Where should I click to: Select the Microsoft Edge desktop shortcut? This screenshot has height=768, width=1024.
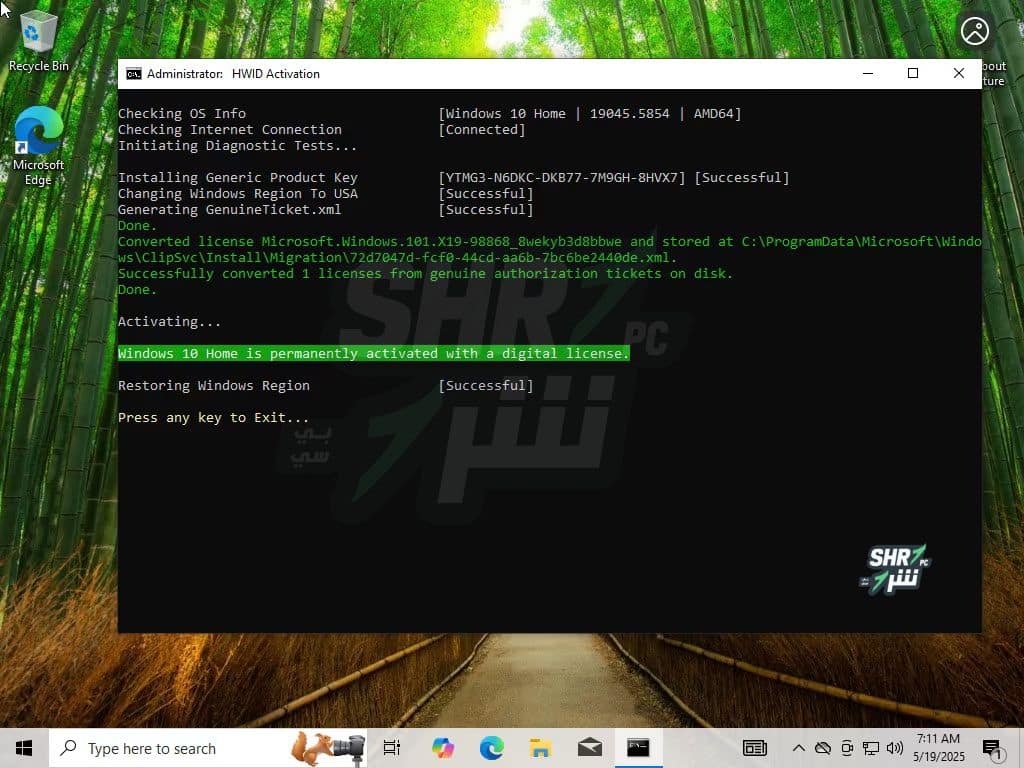point(39,147)
